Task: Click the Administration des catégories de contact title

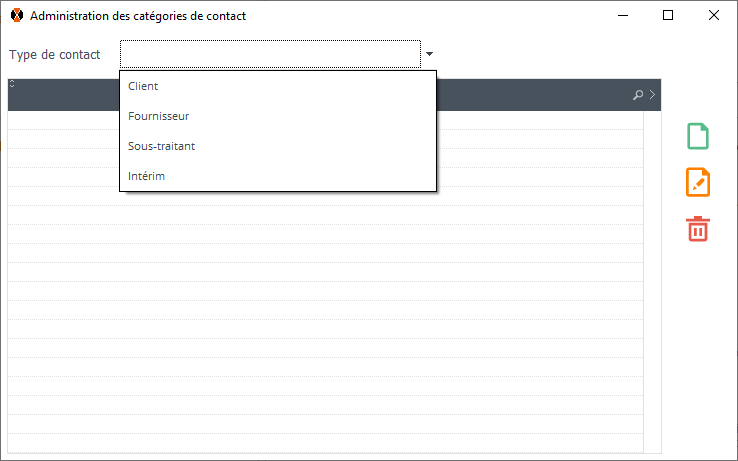Action: [138, 16]
